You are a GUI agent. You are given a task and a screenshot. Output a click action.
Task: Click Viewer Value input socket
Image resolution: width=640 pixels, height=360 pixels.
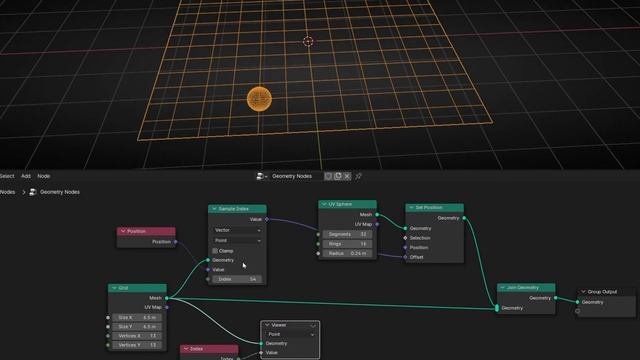pos(261,353)
